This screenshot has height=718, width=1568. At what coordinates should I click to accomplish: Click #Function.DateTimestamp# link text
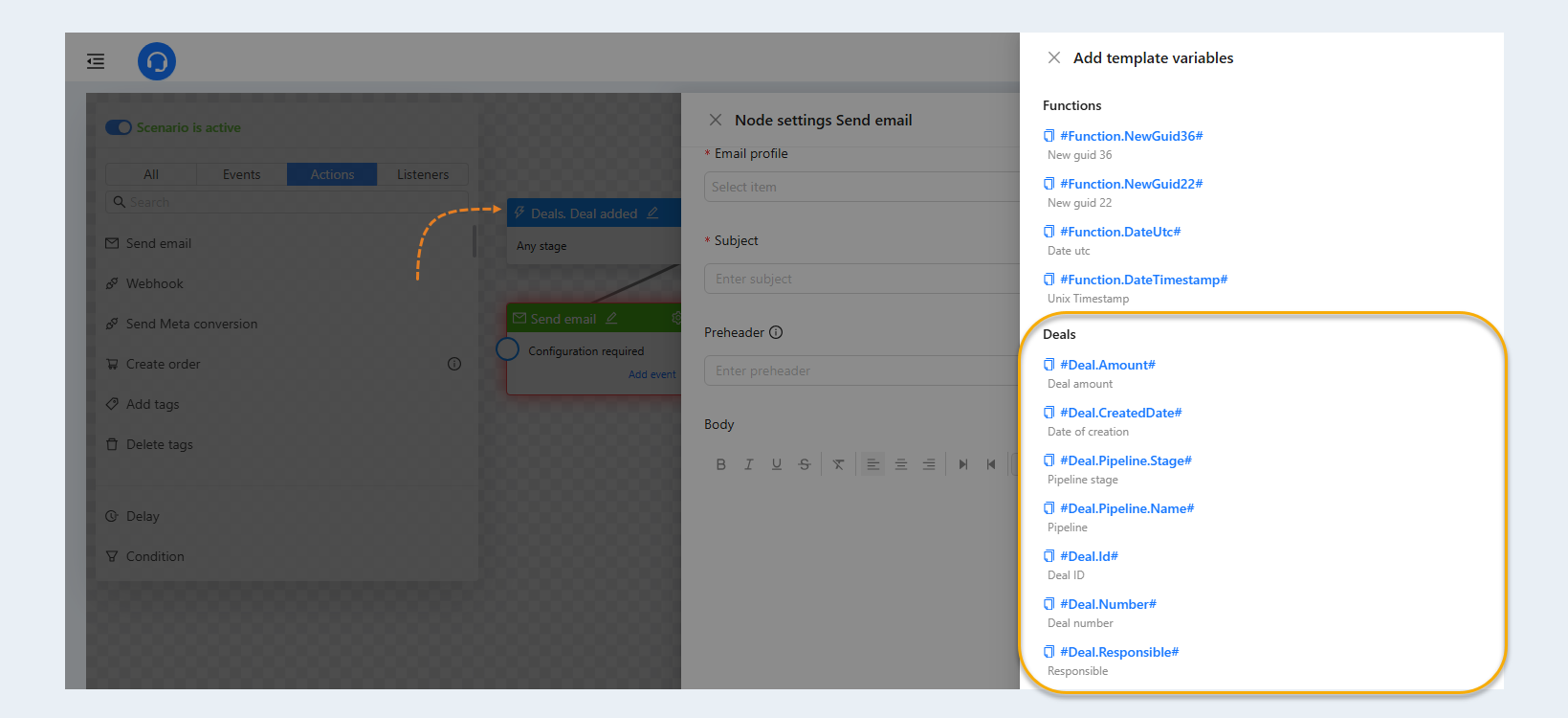[x=1144, y=280]
